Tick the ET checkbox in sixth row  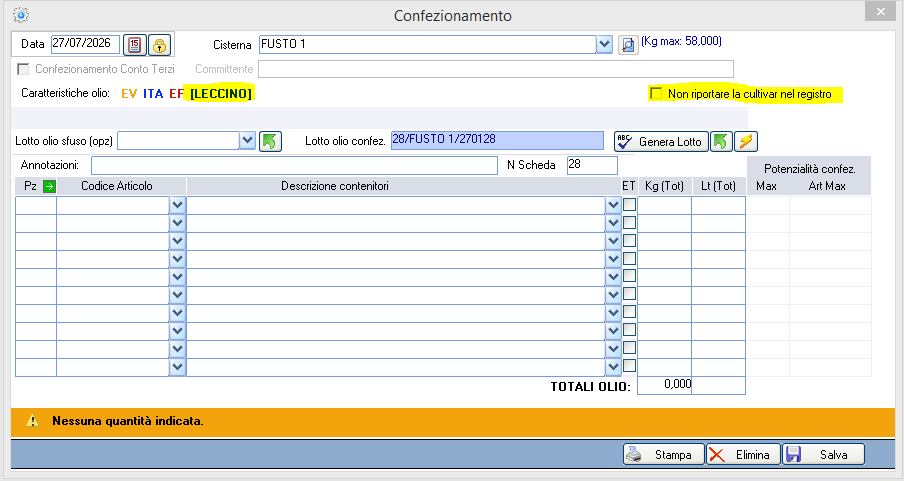tap(630, 294)
